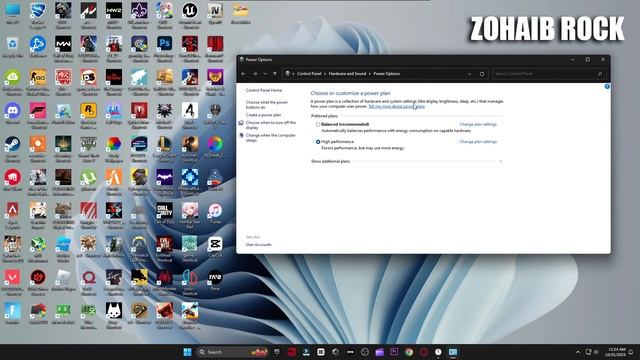Open Recycle Bin on the desktop
The height and width of the screenshot is (360, 640).
13,47
